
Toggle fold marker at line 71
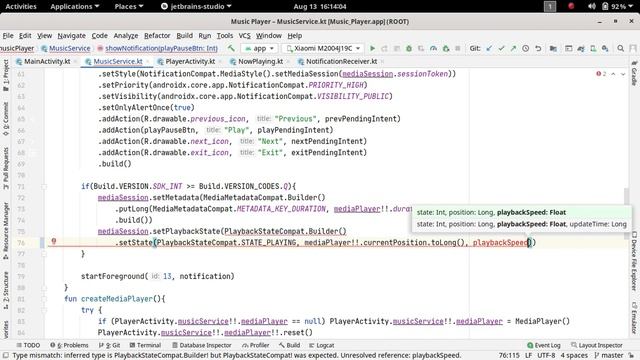tap(44, 187)
